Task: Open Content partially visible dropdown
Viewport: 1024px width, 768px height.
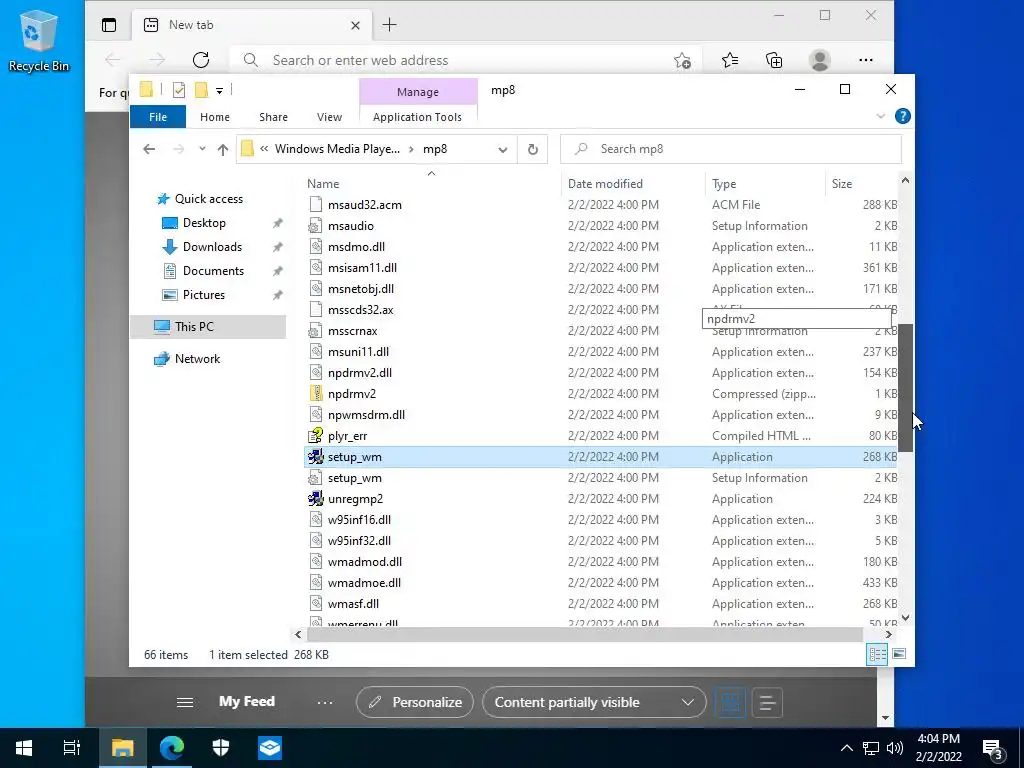Action: (594, 702)
